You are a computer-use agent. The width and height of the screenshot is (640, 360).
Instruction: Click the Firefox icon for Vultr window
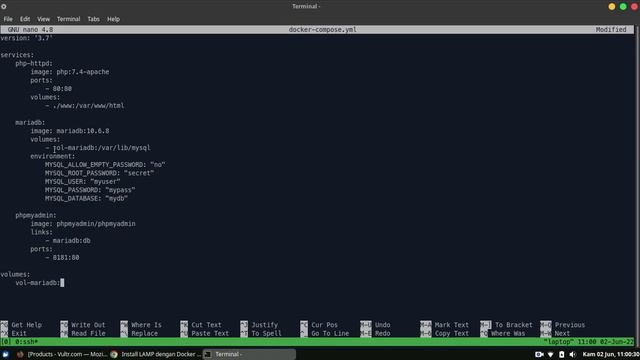[x=20, y=354]
